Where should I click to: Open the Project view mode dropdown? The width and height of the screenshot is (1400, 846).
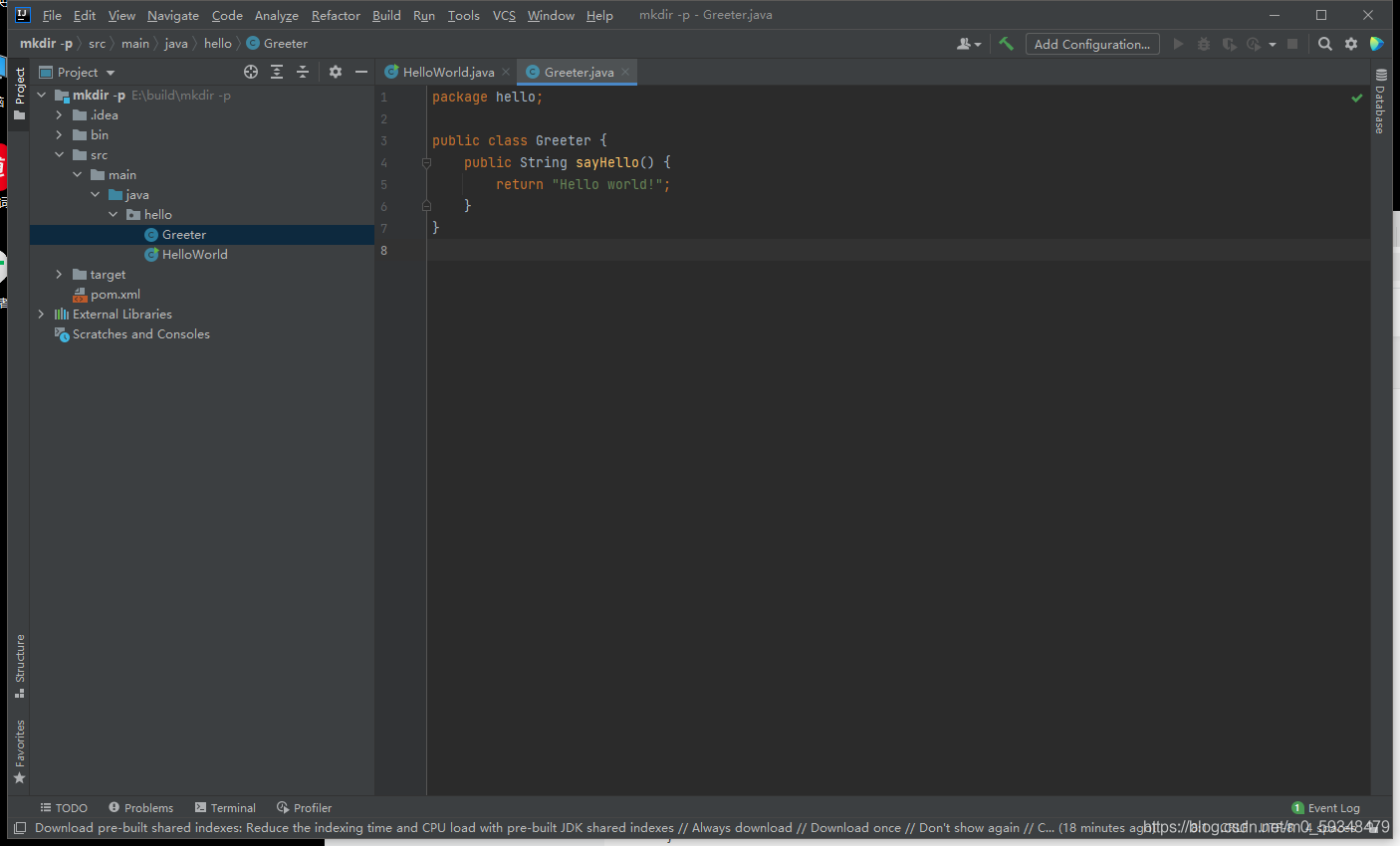(x=111, y=72)
